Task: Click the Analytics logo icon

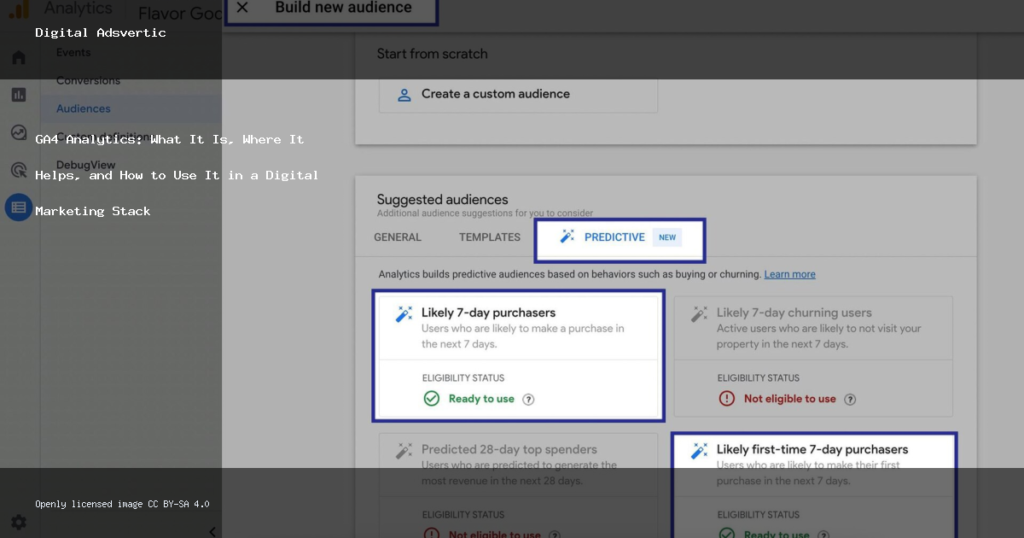Action: 18,9
